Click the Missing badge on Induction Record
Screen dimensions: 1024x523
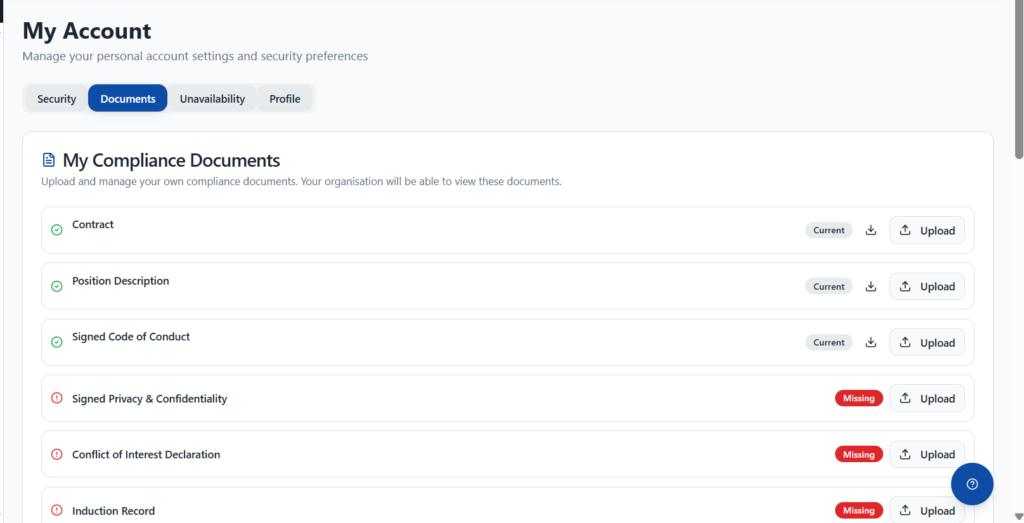(x=859, y=511)
